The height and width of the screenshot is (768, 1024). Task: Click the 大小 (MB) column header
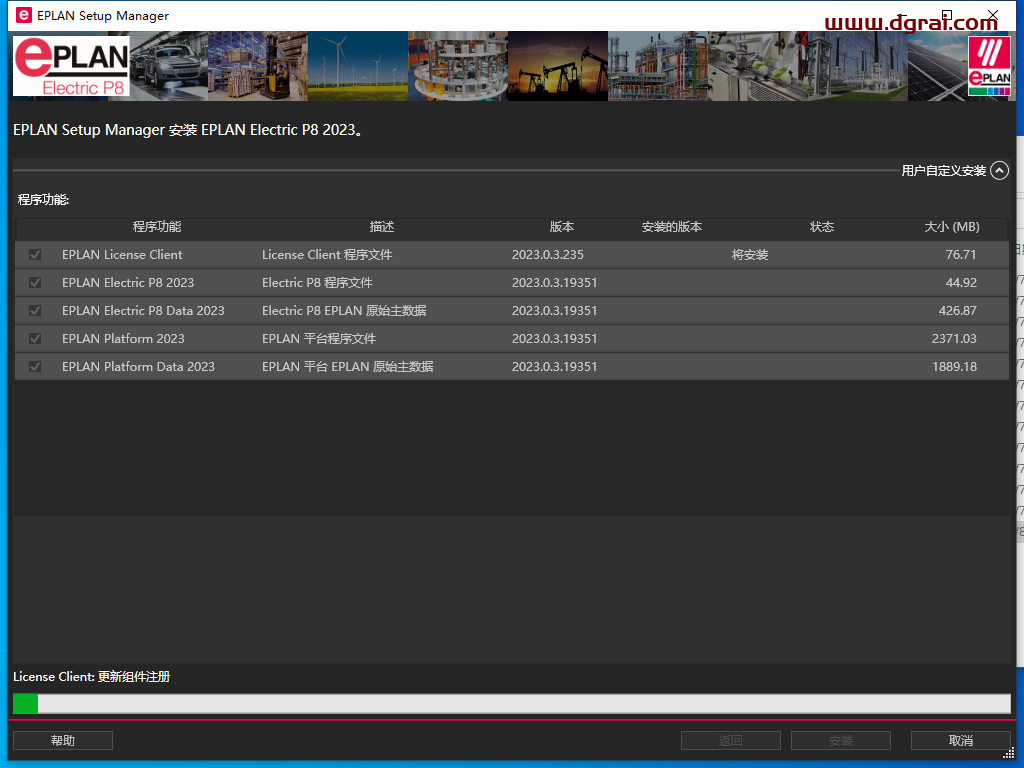click(952, 227)
